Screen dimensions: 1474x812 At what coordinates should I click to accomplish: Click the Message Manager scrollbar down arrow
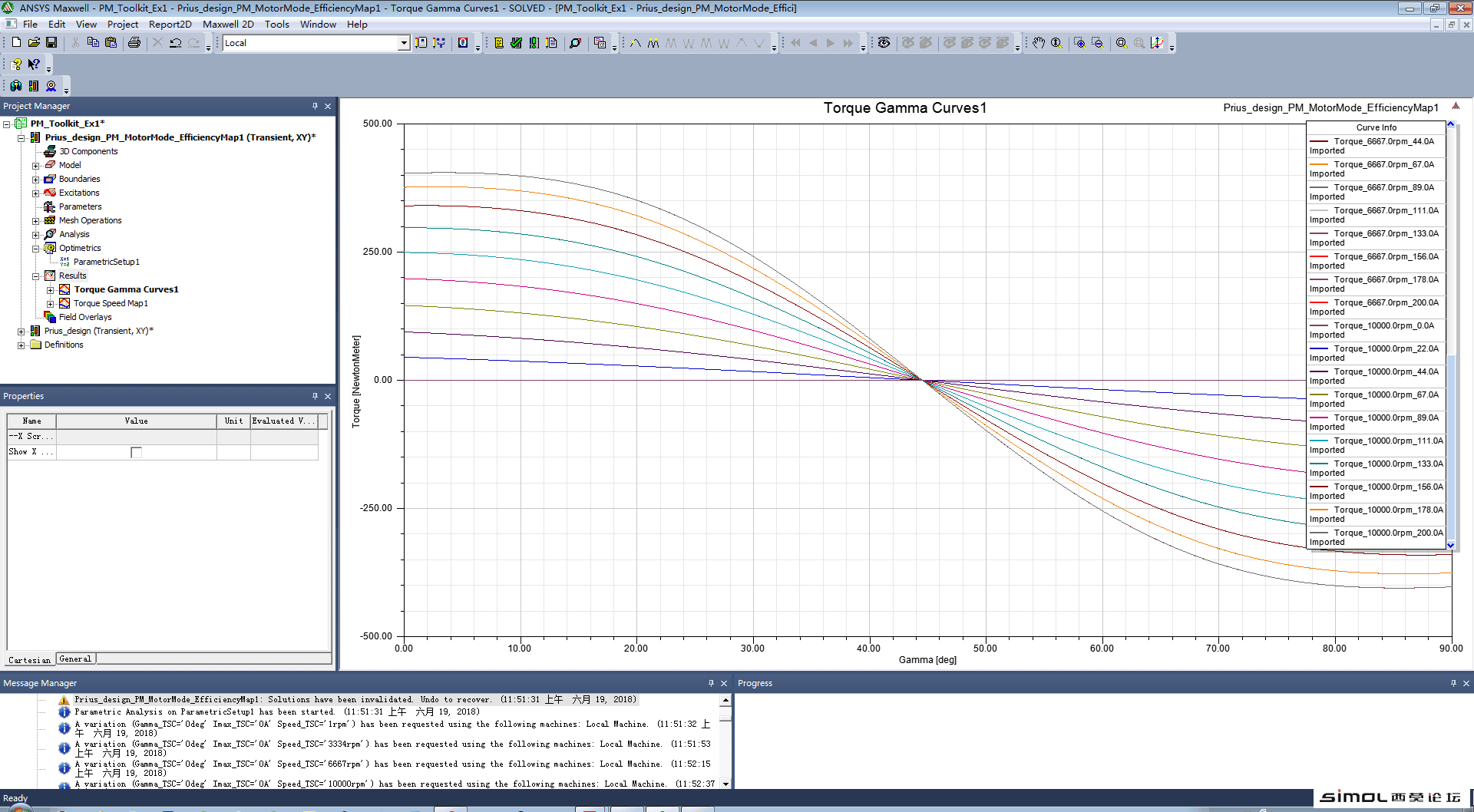725,784
